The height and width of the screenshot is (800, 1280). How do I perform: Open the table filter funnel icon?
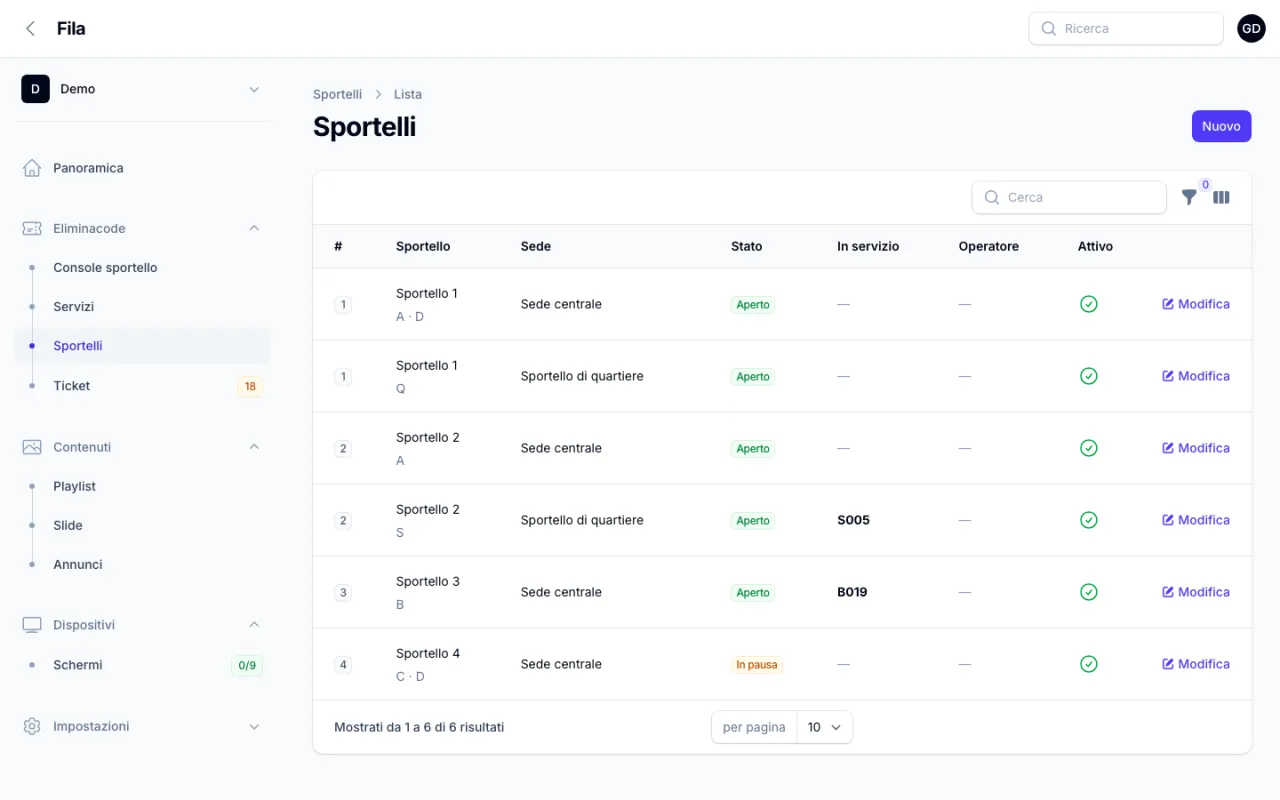click(x=1189, y=198)
